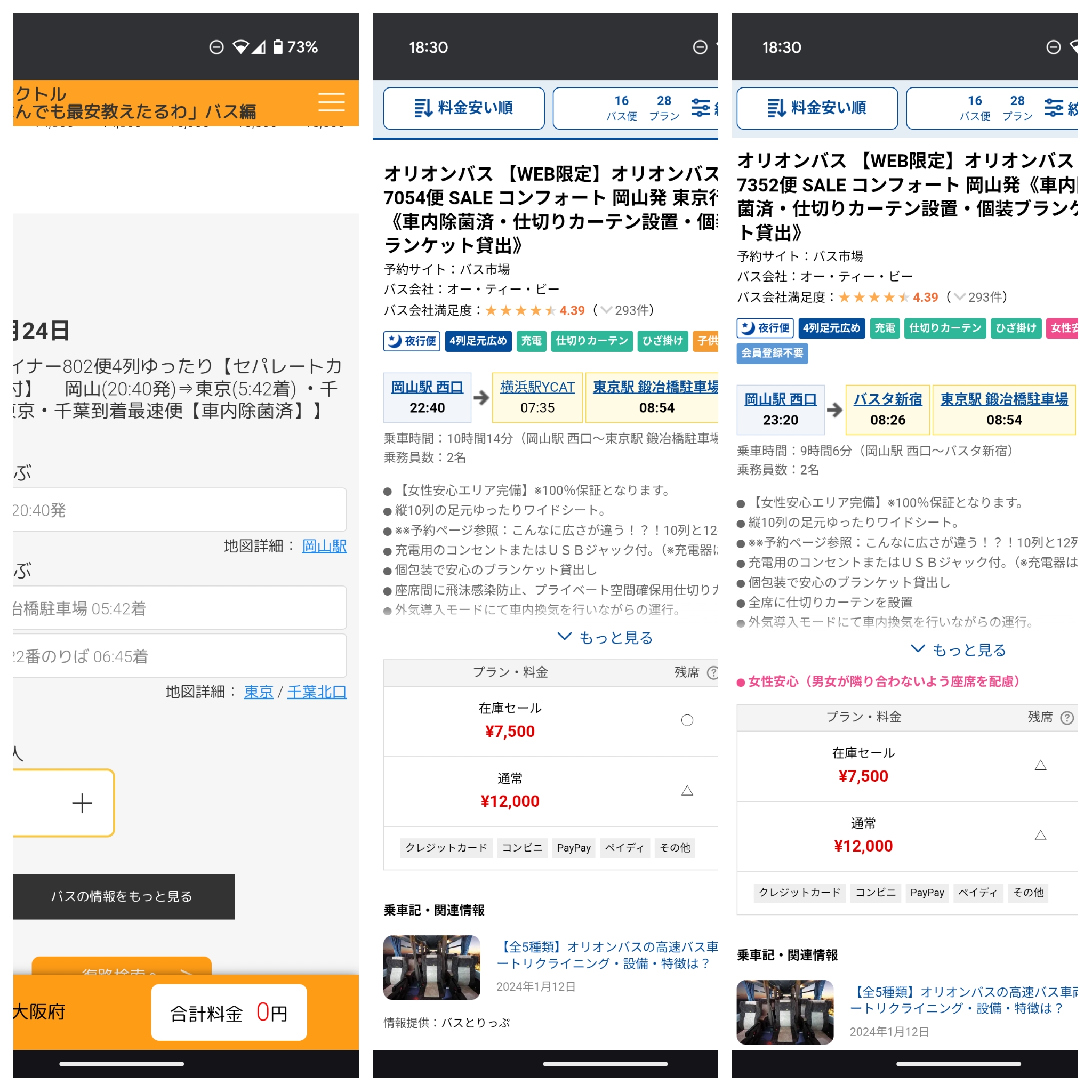Tap 16 バス便 count in middle screen
The width and height of the screenshot is (1092, 1092).
click(622, 108)
